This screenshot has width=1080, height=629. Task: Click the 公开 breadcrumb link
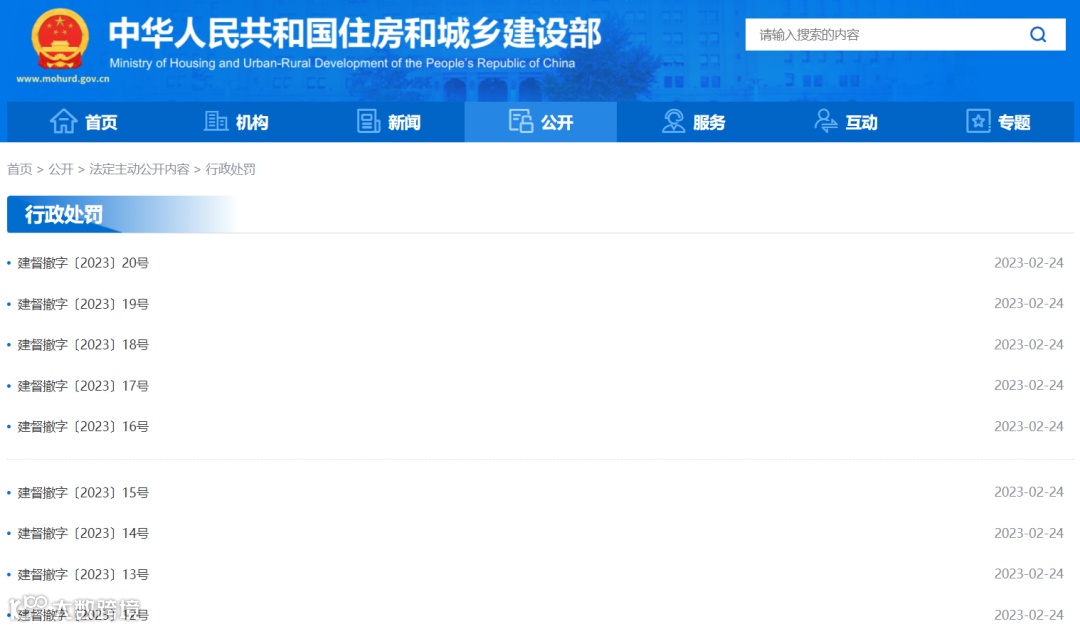point(61,169)
